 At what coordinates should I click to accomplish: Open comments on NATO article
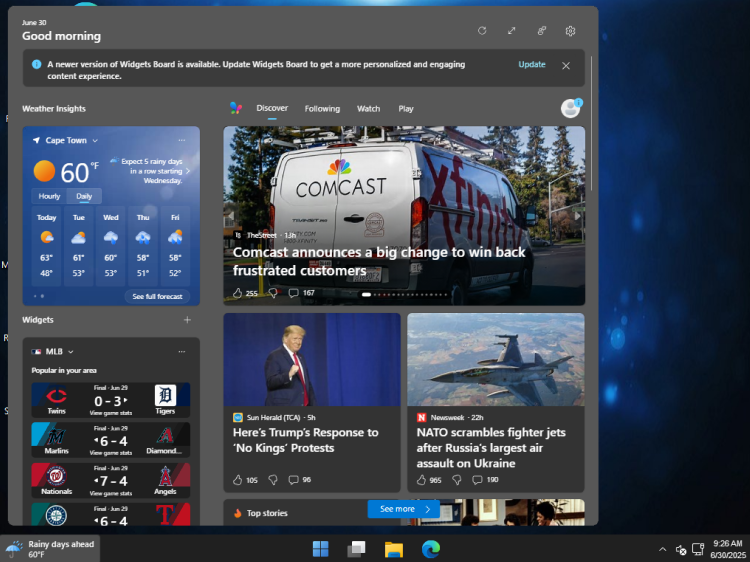pos(477,480)
